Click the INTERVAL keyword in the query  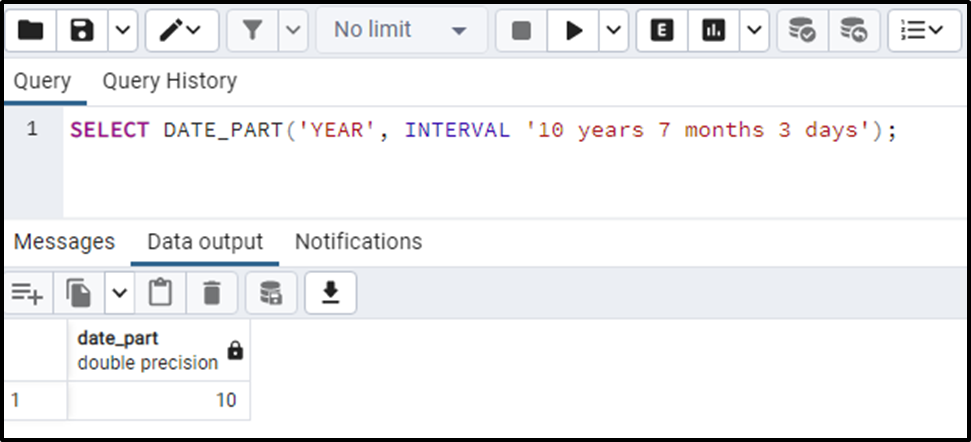tap(458, 131)
